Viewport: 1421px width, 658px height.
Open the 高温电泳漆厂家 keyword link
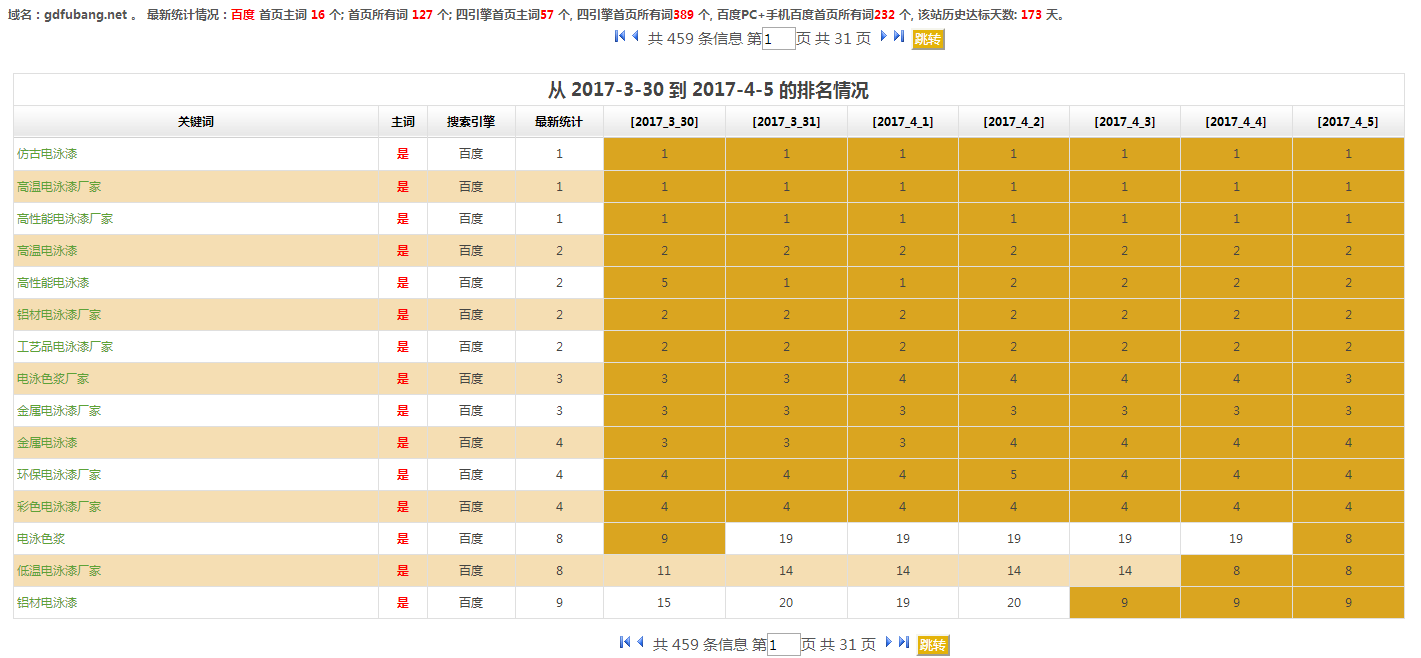pos(59,186)
